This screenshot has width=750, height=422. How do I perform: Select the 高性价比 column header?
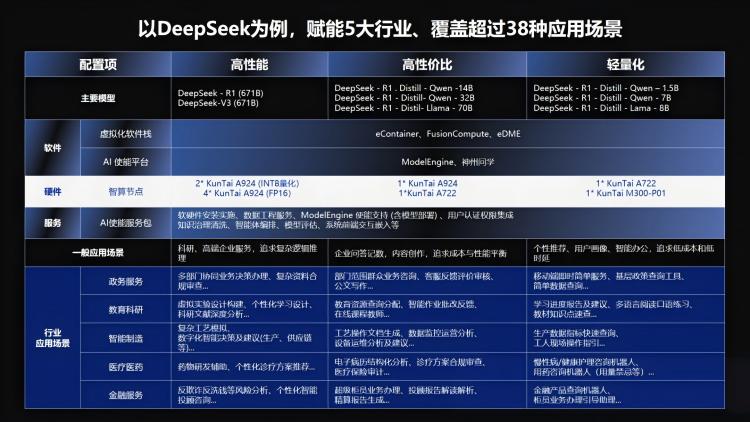click(427, 65)
